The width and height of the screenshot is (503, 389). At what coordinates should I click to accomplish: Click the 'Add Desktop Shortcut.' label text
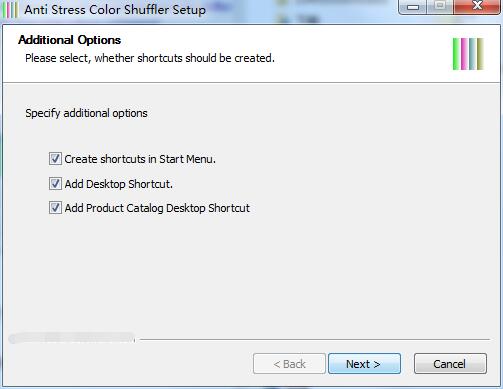click(x=119, y=184)
